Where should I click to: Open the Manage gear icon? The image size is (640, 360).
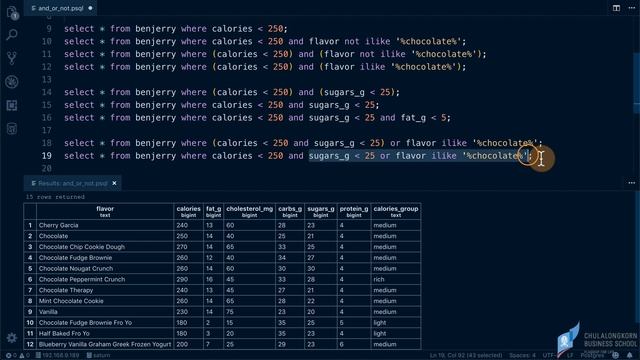point(12,338)
